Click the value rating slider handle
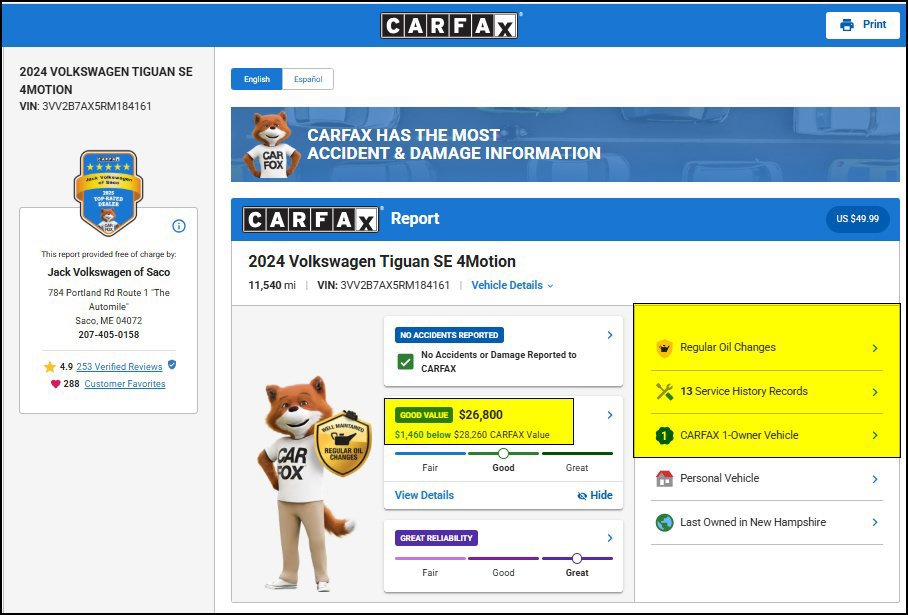 click(x=503, y=453)
